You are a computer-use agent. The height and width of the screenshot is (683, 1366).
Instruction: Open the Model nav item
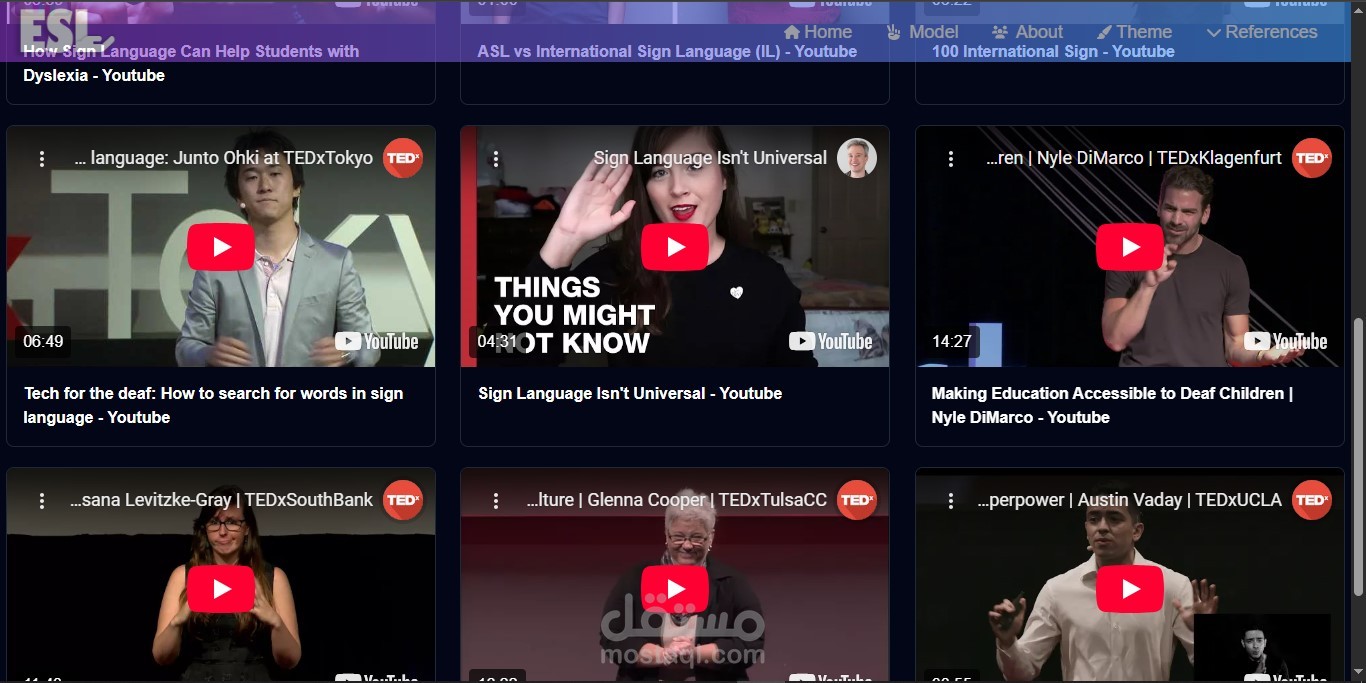[922, 32]
